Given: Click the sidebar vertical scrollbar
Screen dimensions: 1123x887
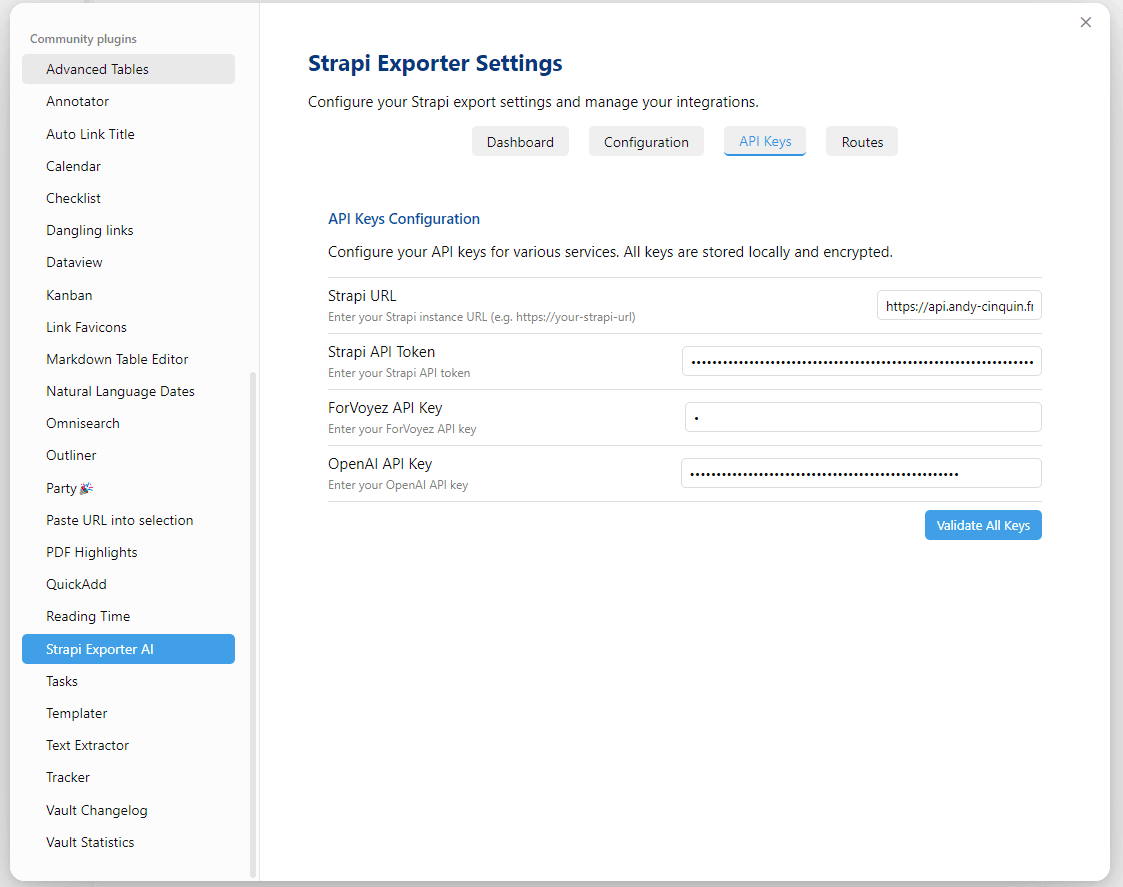Looking at the screenshot, I should tap(253, 620).
